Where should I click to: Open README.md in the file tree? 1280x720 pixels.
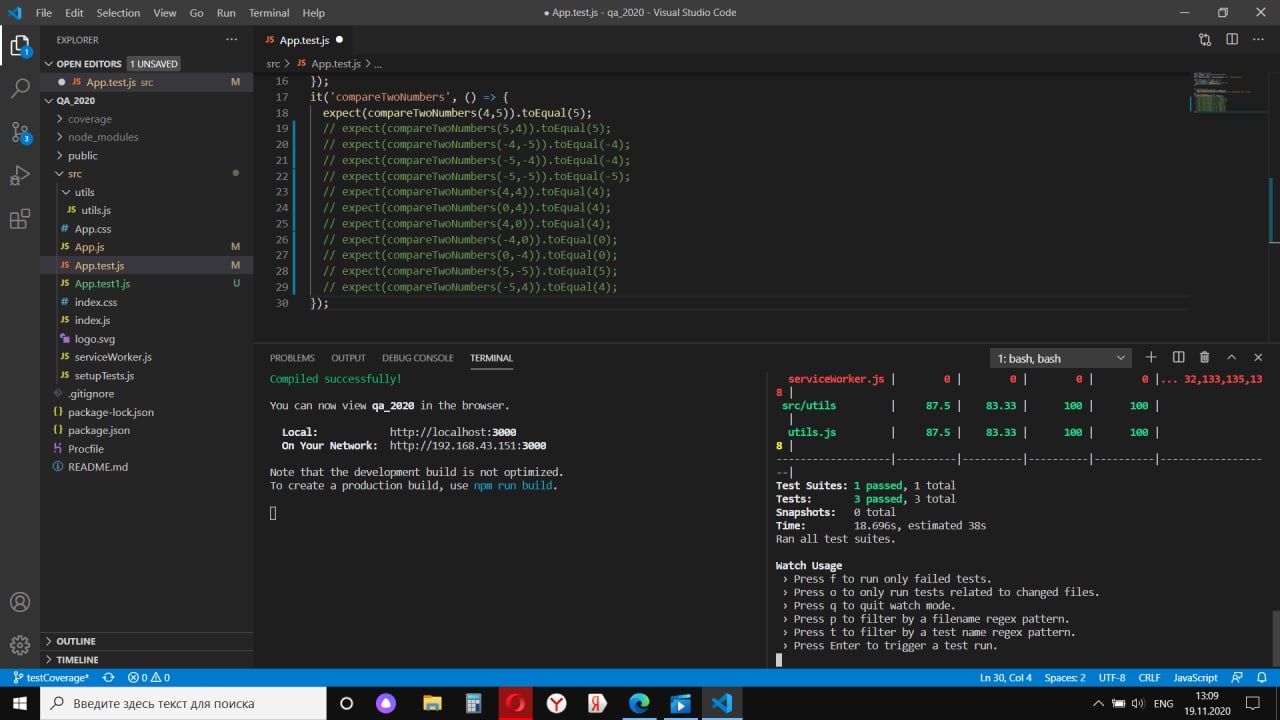tap(146, 467)
